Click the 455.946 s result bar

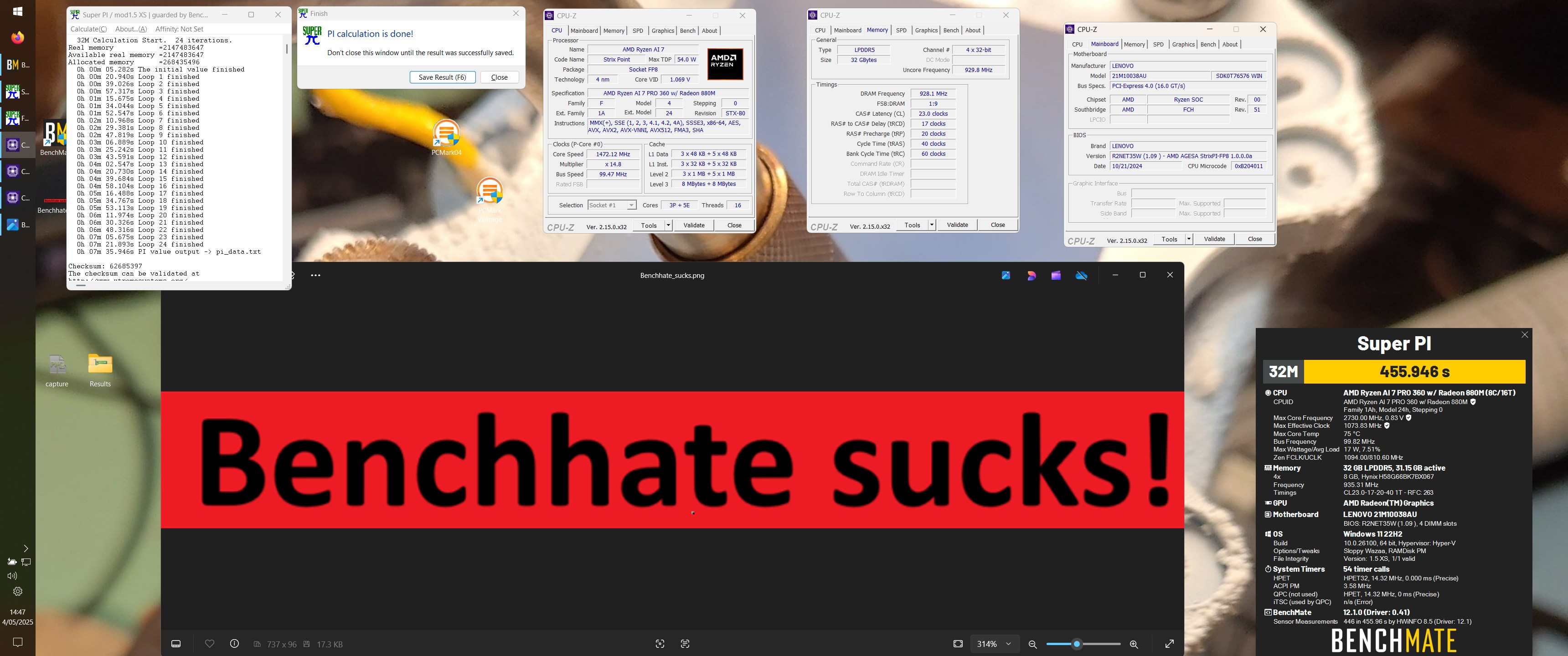[1414, 372]
